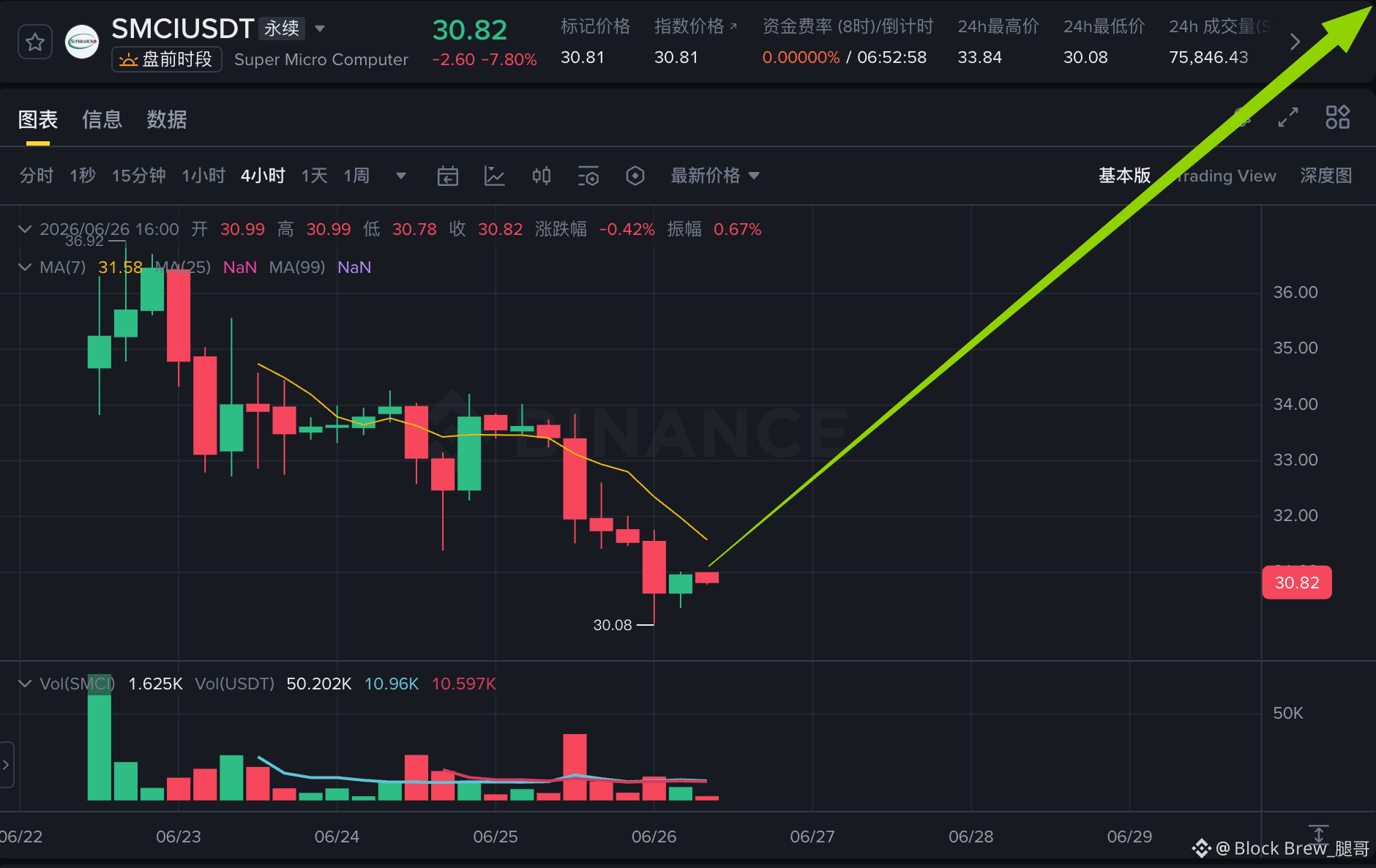The height and width of the screenshot is (868, 1376).
Task: Click the Vol(USDT) label
Action: coord(234,684)
